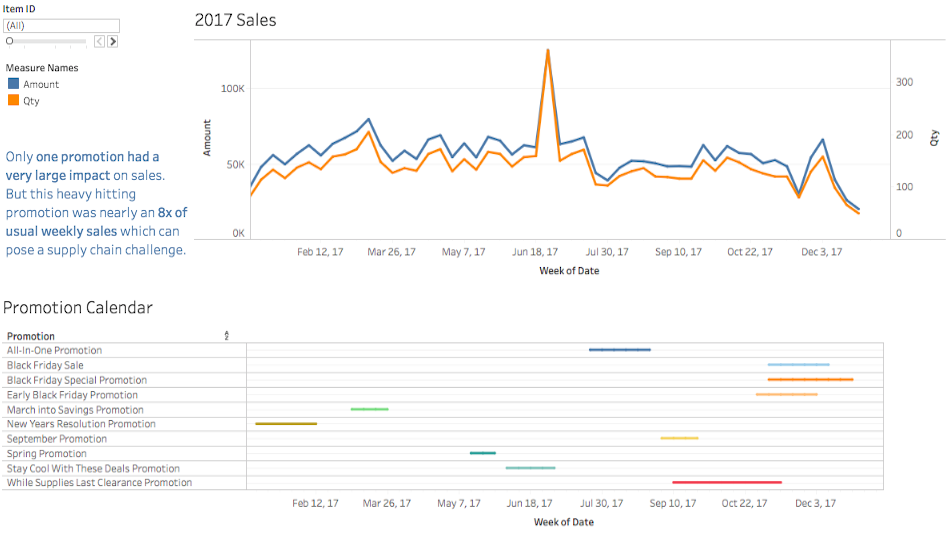Click the Amount axis title

click(x=207, y=138)
